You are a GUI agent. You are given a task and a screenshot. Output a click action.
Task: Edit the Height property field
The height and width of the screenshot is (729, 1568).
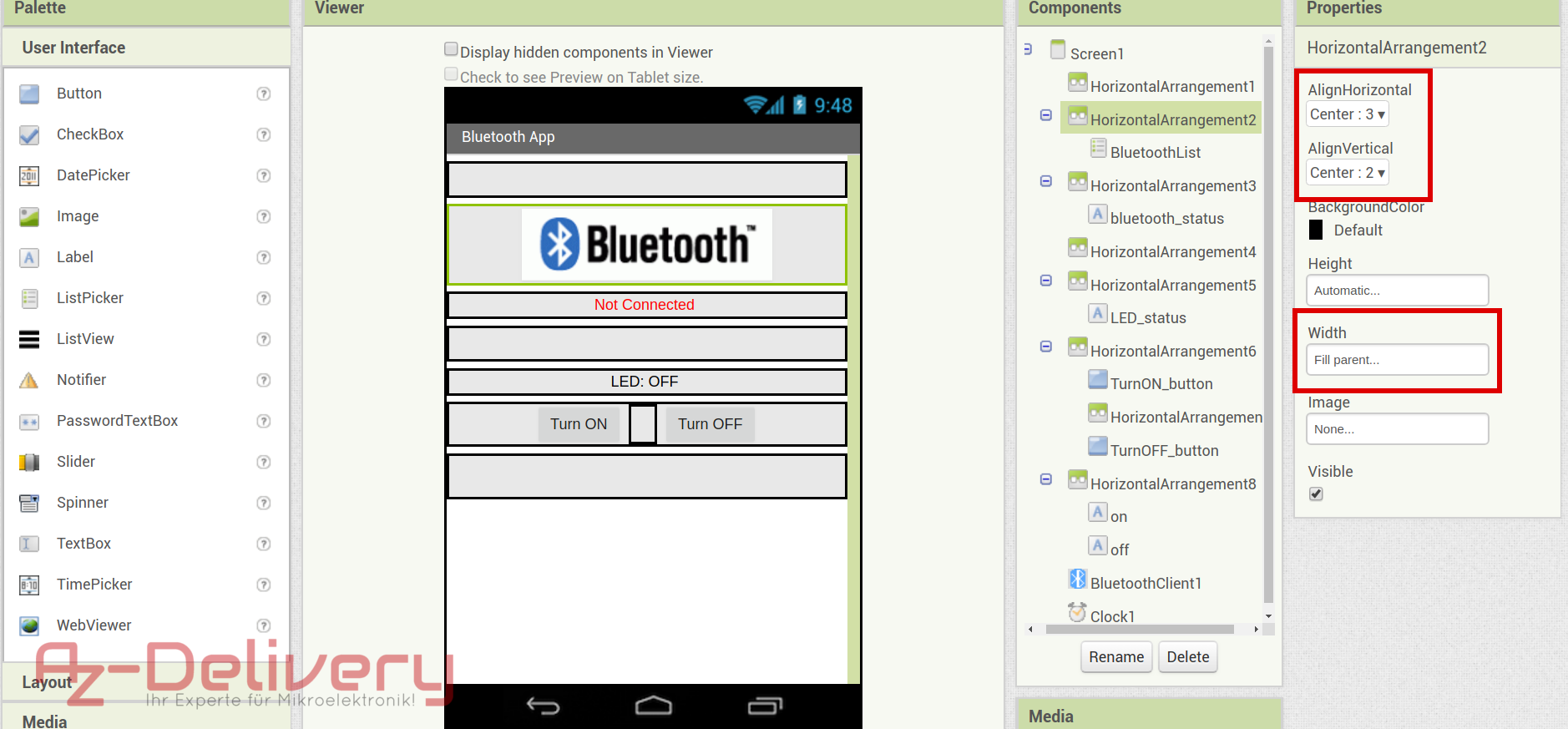coord(1397,291)
